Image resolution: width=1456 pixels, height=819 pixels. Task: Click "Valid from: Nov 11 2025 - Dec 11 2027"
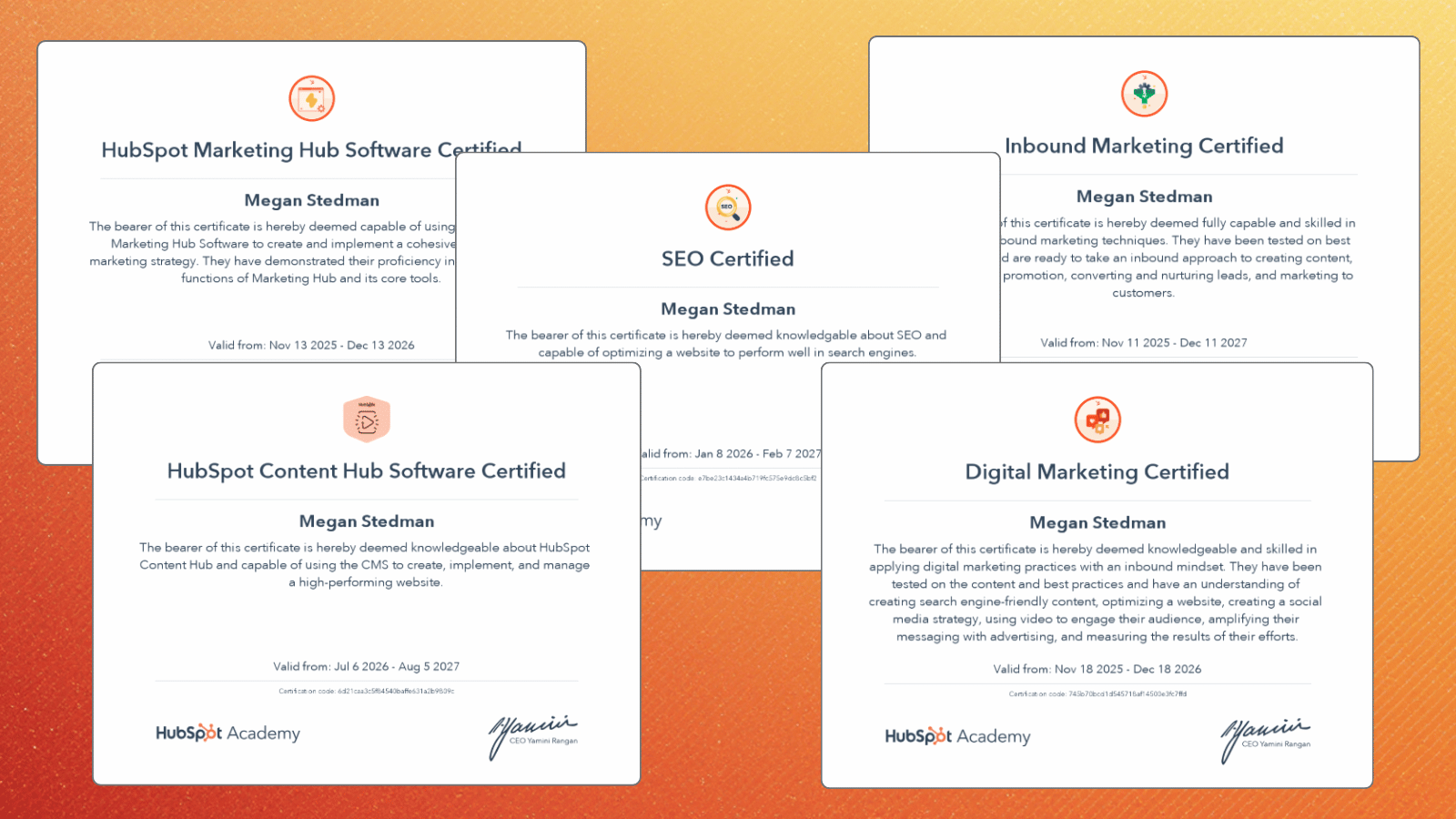(1144, 343)
